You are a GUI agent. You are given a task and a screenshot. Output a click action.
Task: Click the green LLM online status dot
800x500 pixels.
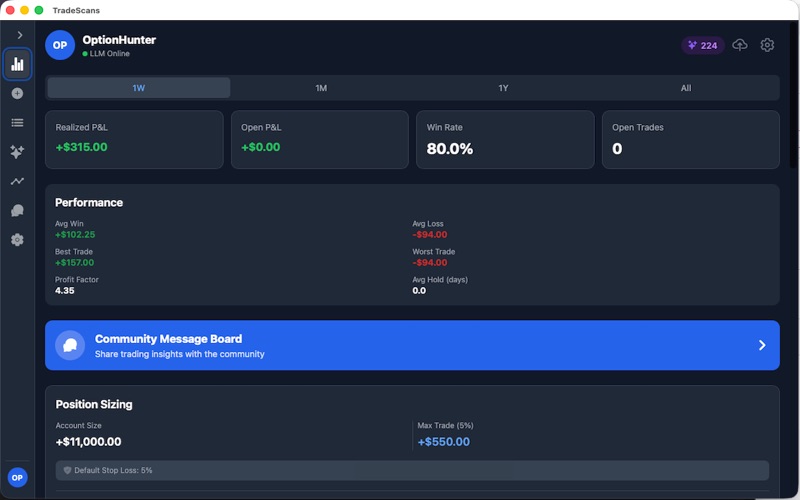(85, 54)
